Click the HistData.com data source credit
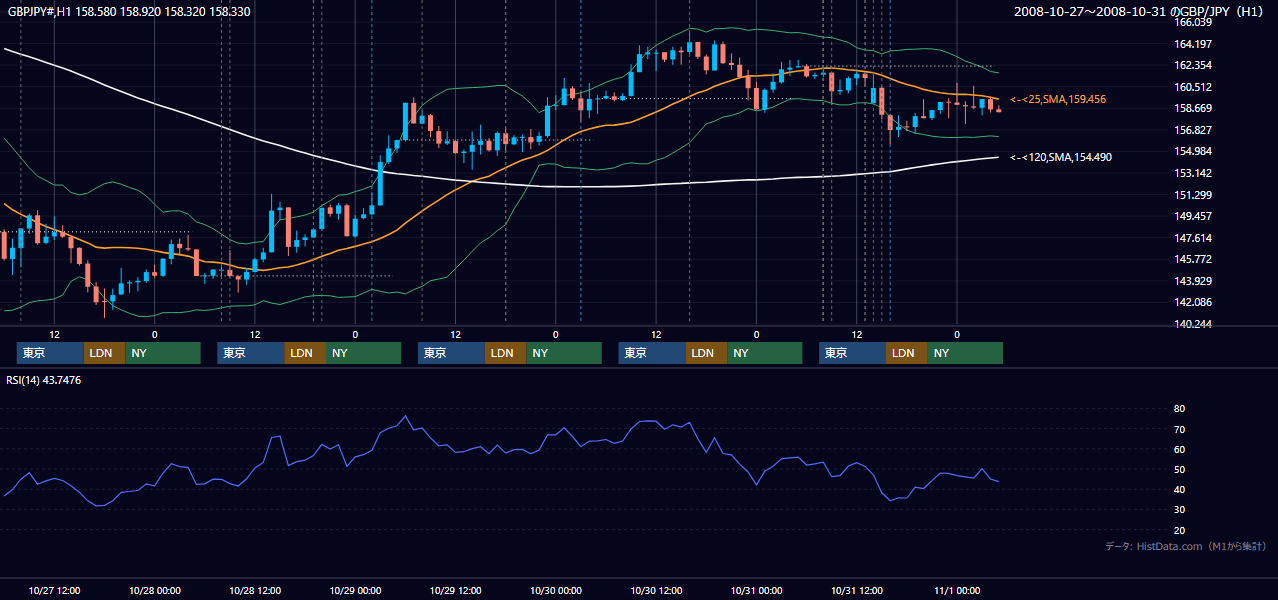Image resolution: width=1278 pixels, height=600 pixels. (x=1185, y=546)
